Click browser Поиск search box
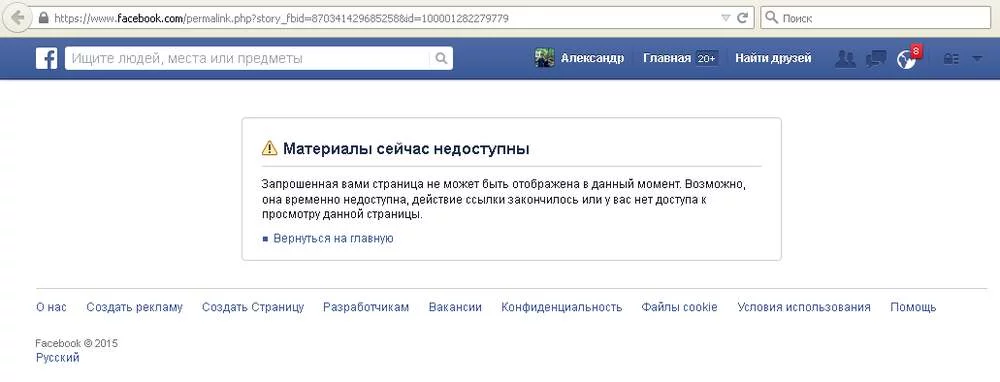The width and height of the screenshot is (1000, 382). 876,18
